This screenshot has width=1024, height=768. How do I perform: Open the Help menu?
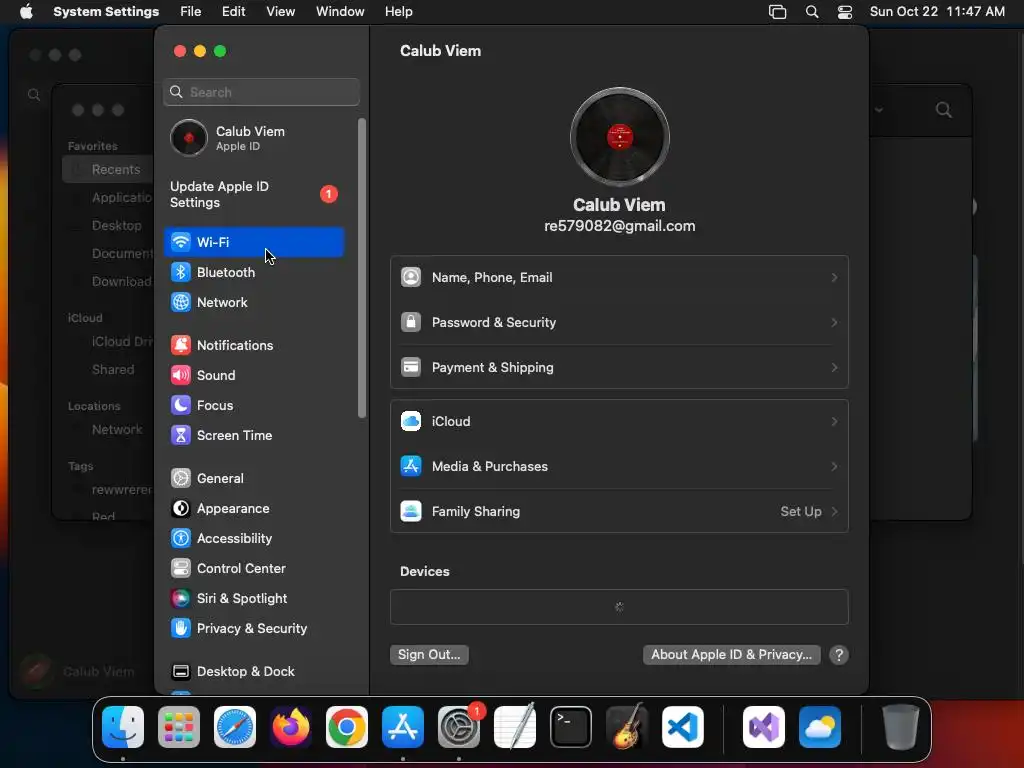(398, 11)
